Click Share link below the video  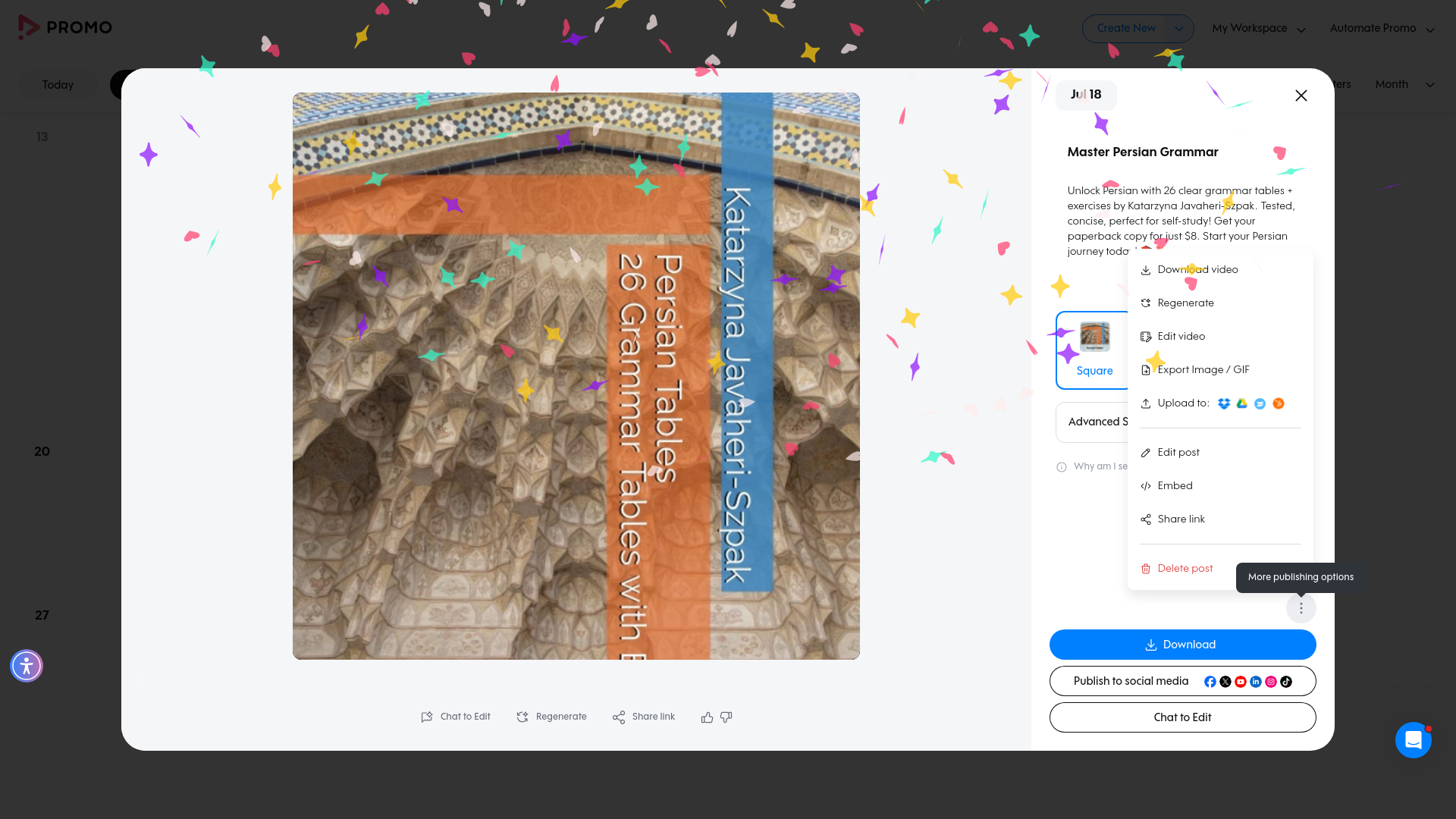coord(644,717)
